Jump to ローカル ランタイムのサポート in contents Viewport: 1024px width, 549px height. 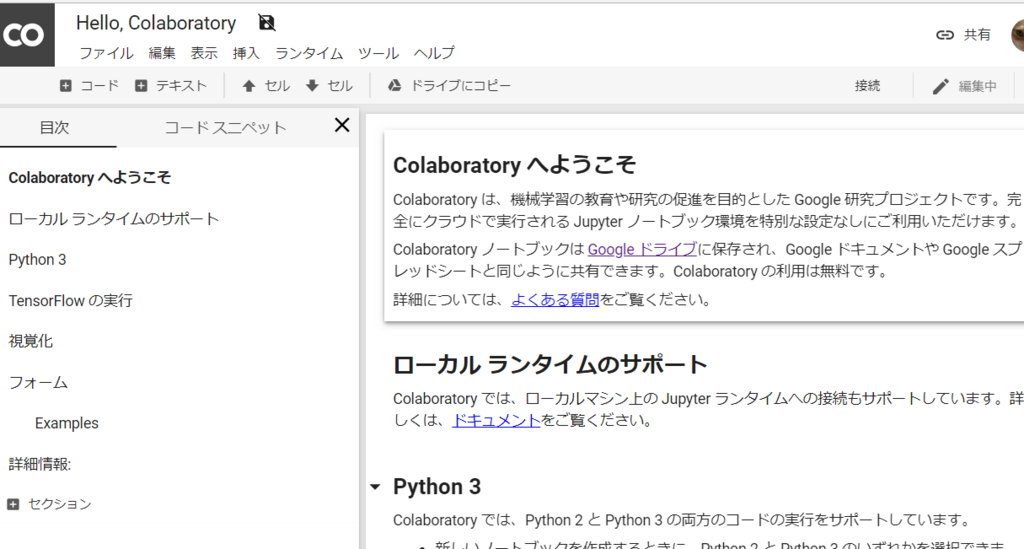pos(114,219)
